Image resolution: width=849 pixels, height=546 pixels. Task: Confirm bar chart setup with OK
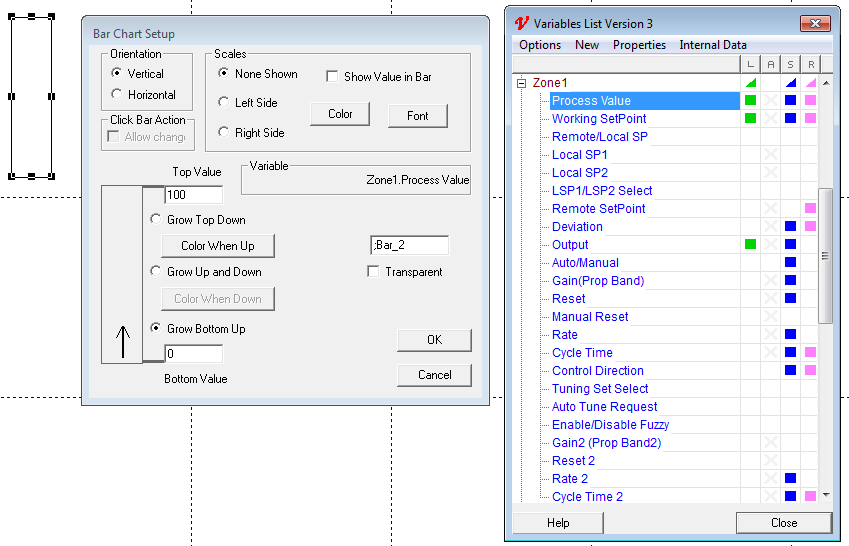point(434,340)
